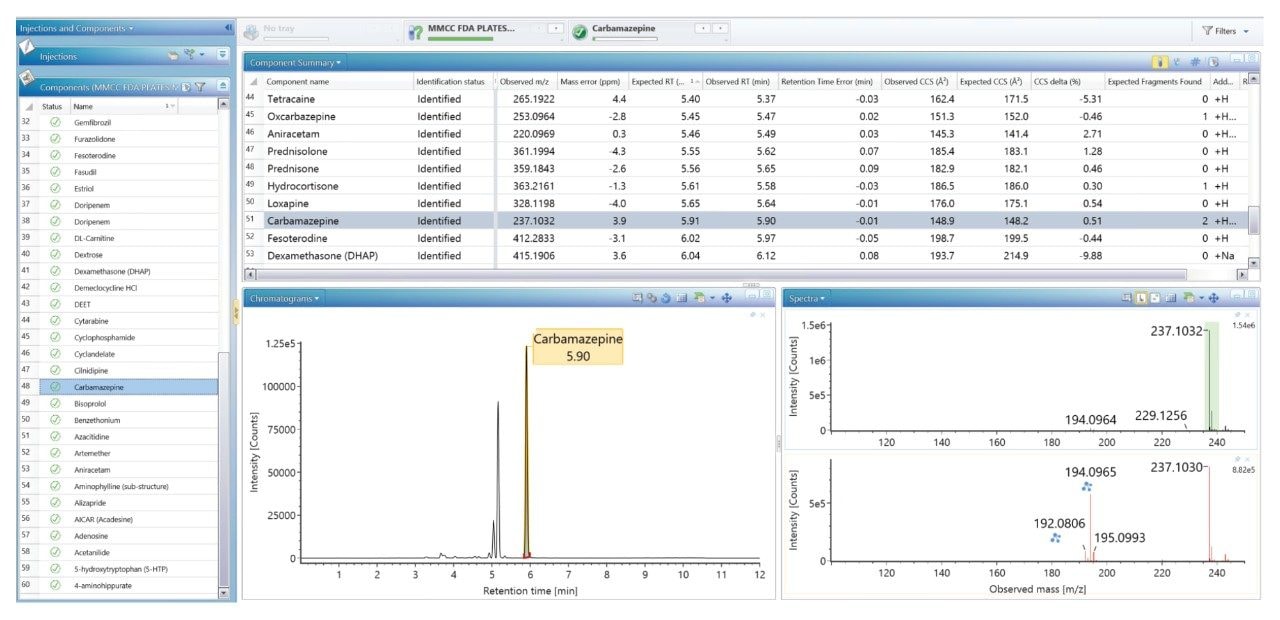Viewport: 1280px width, 620px height.
Task: Click the green export icon in Spectra toolbar
Action: click(1189, 297)
